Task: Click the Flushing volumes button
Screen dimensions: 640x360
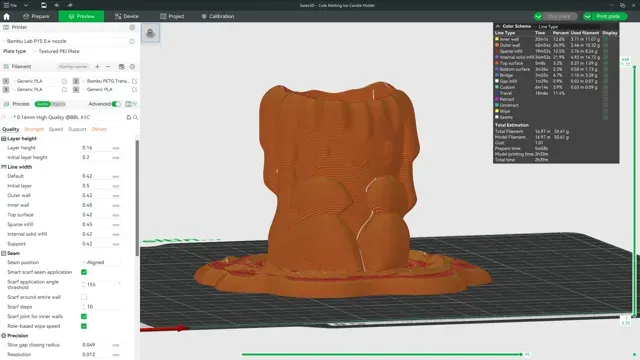Action: [x=73, y=67]
